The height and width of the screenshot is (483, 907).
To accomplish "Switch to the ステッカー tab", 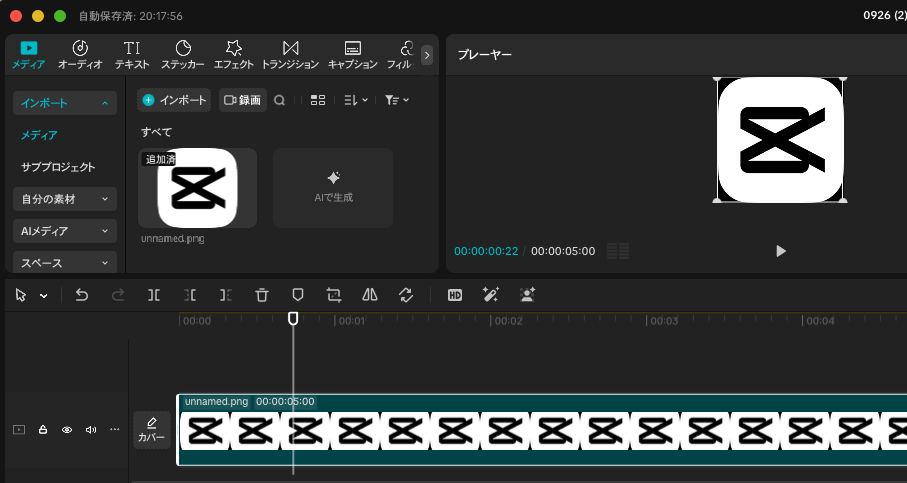I will (183, 56).
